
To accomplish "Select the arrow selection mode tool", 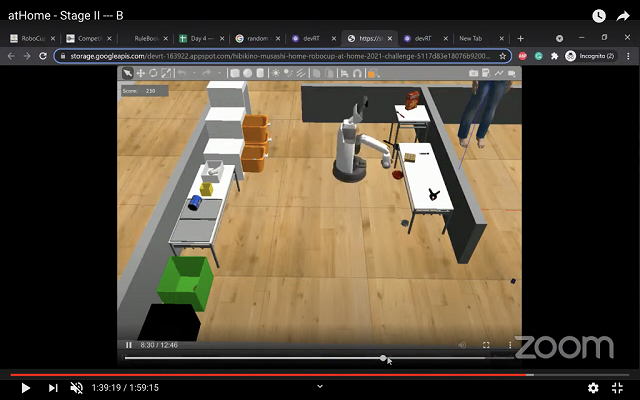I will [127, 73].
